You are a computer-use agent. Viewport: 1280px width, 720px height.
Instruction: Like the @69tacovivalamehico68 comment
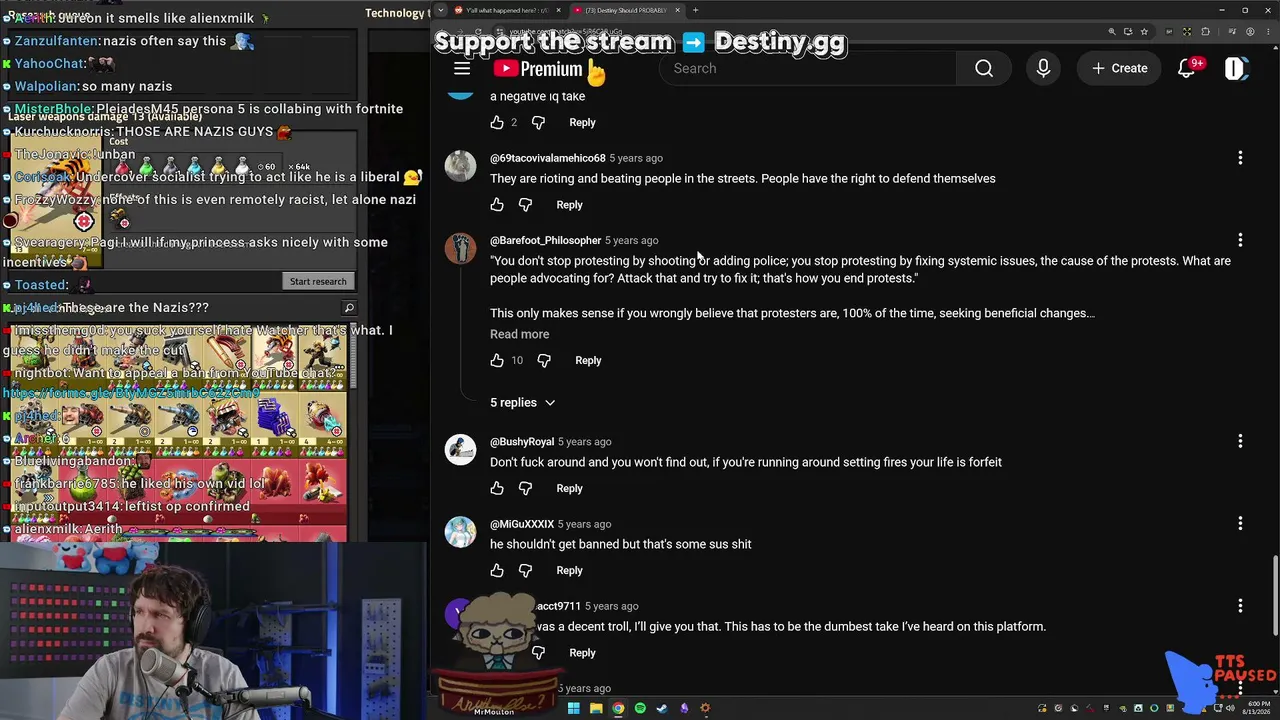497,204
